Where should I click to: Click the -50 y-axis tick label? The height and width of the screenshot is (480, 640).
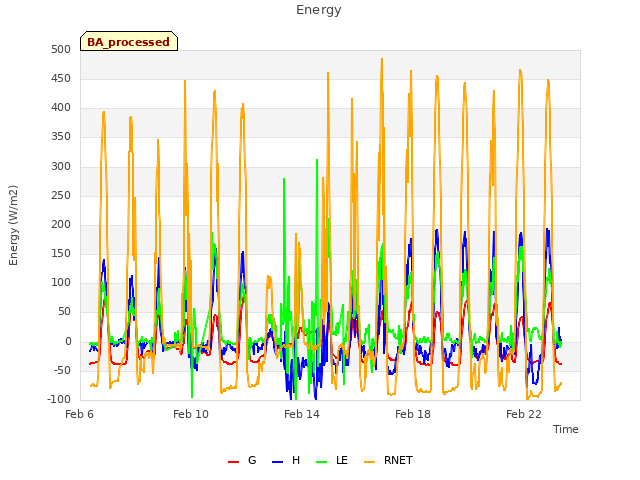pyautogui.click(x=61, y=371)
